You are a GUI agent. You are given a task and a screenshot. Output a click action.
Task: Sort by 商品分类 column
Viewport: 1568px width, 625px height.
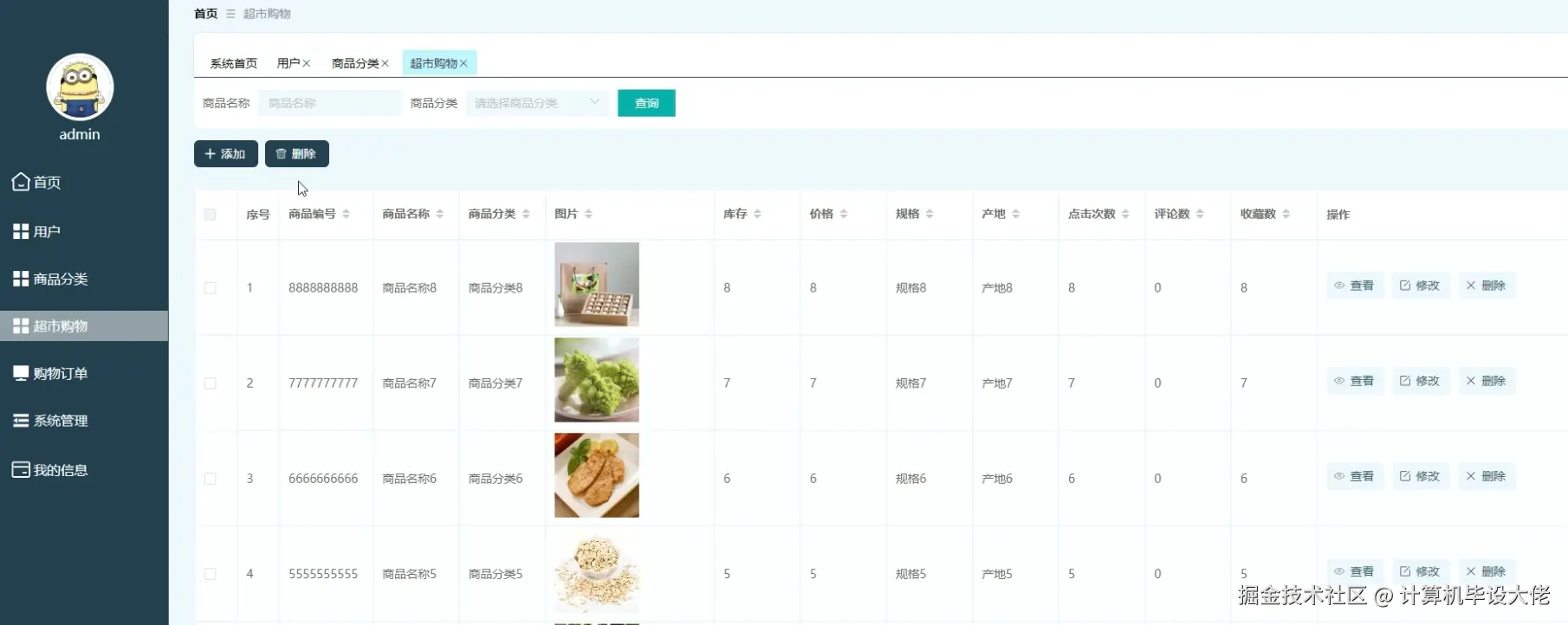click(526, 214)
